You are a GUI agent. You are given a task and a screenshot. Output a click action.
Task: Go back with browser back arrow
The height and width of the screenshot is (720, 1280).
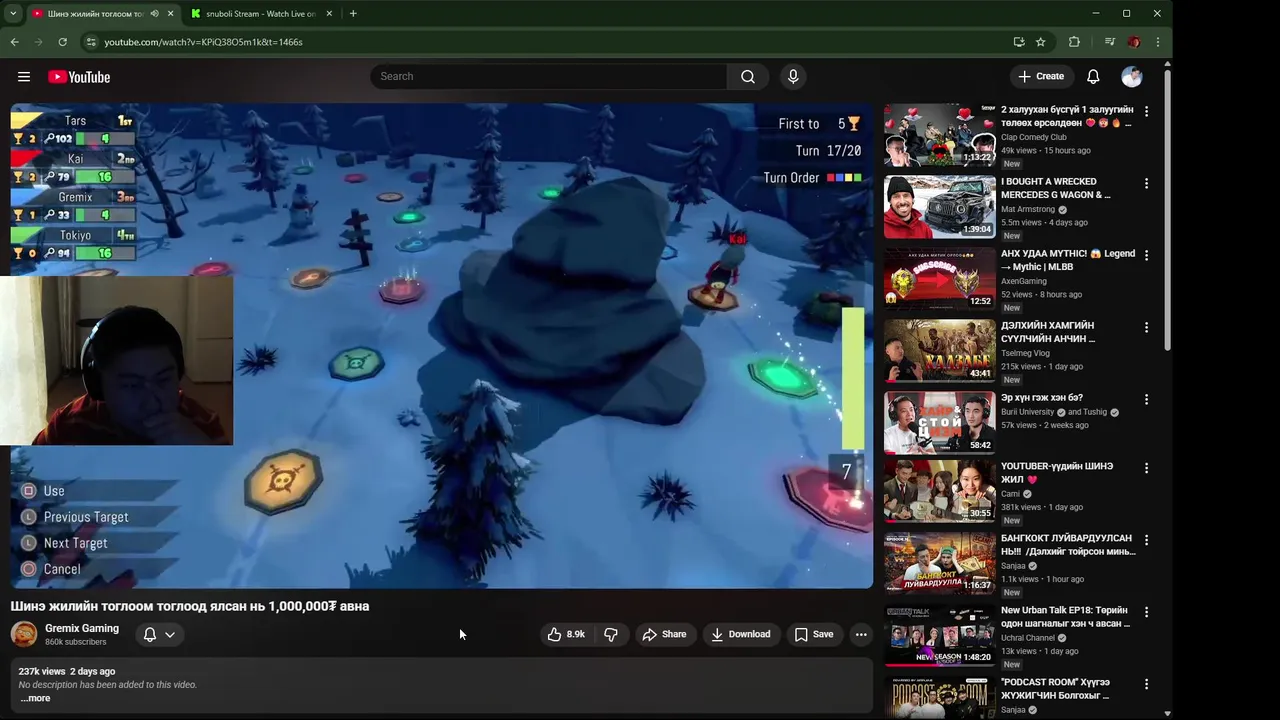pos(14,42)
